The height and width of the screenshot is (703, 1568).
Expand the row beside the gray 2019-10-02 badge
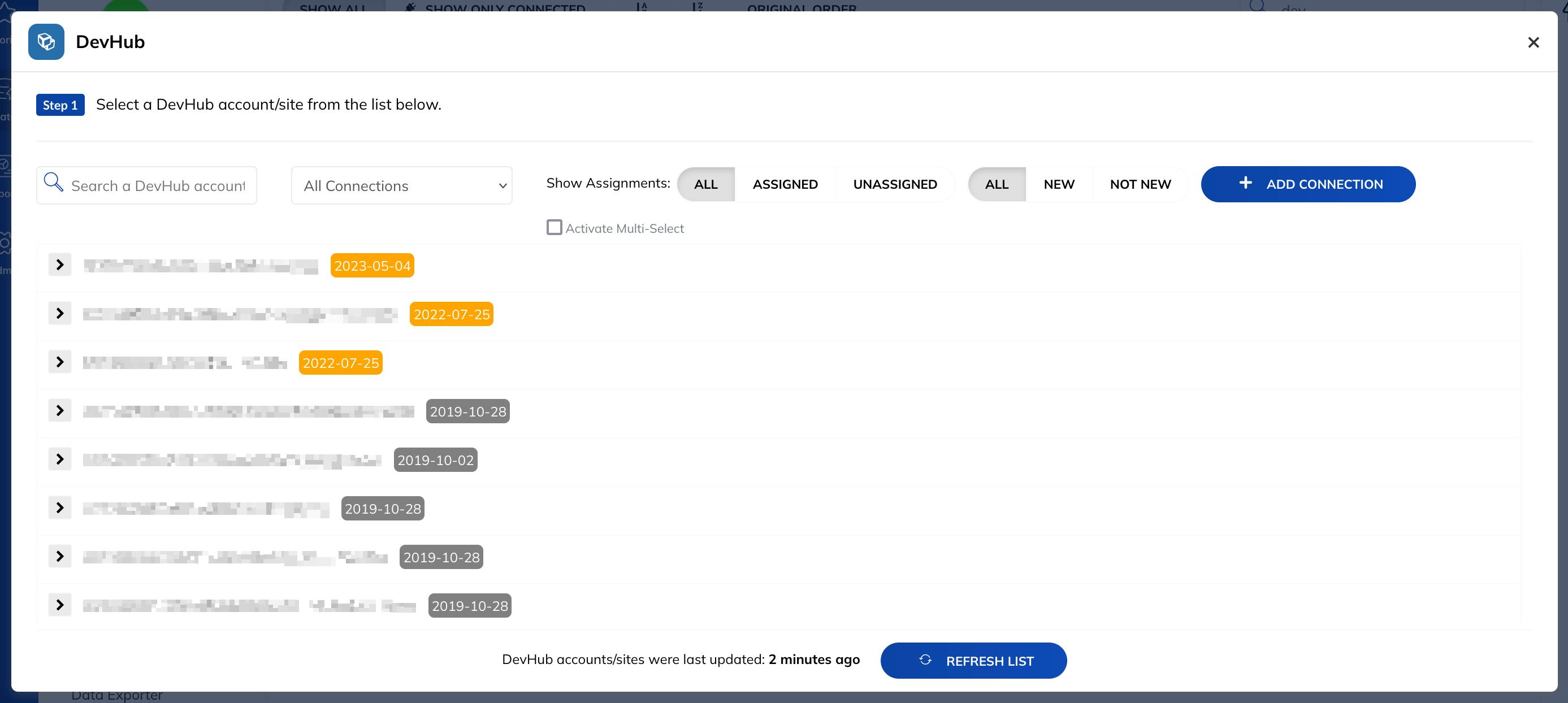pos(60,459)
